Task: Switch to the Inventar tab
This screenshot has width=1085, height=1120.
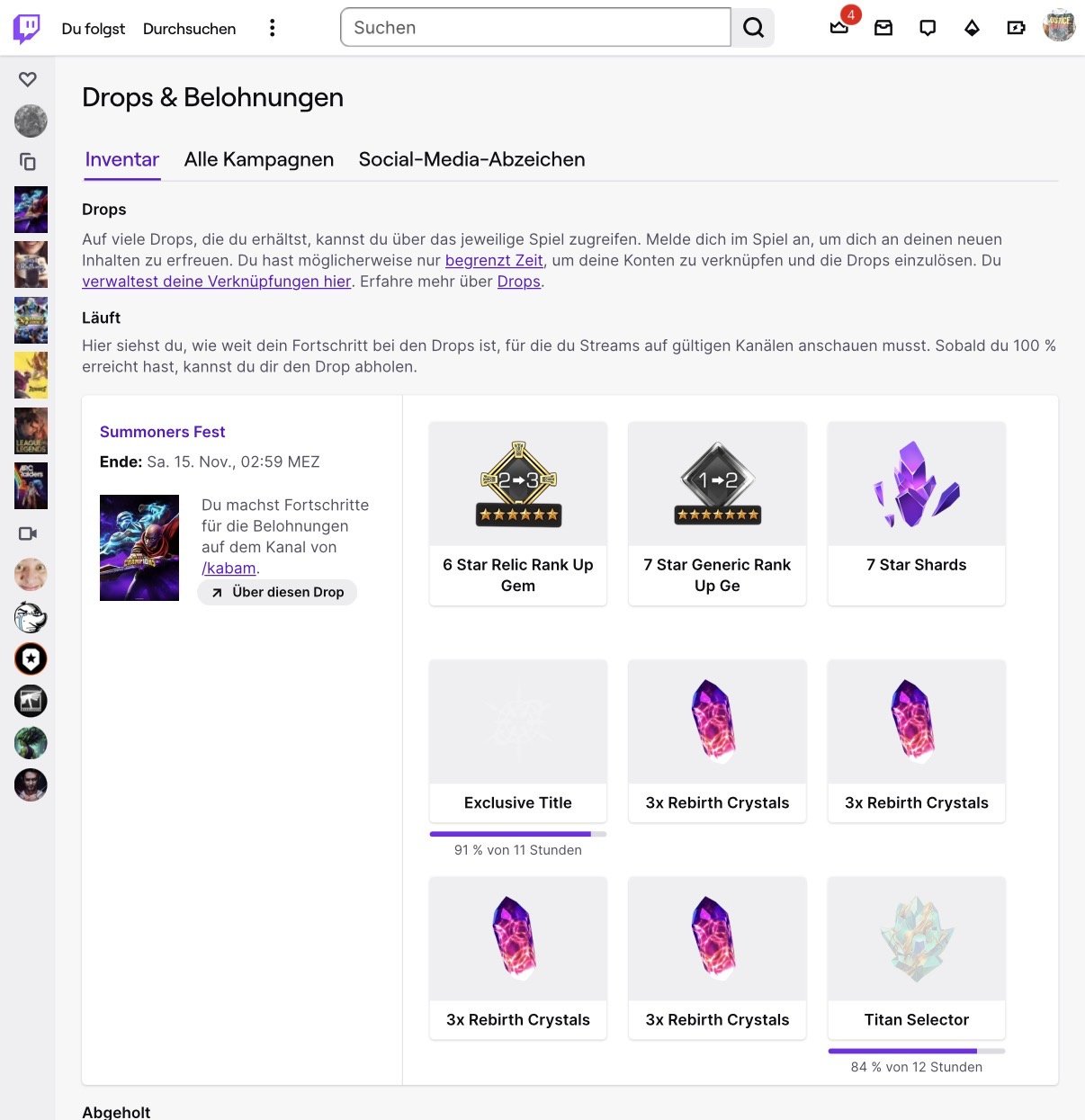Action: (x=122, y=160)
